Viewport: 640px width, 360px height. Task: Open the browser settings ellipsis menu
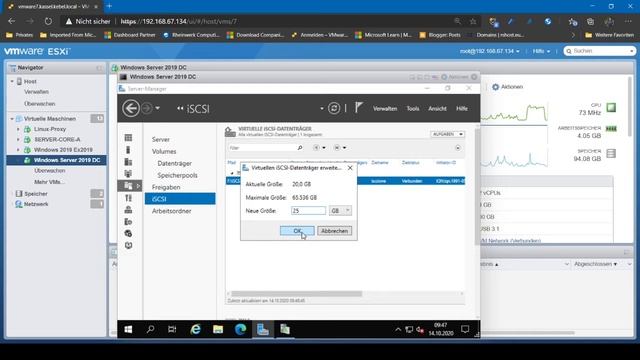pyautogui.click(x=628, y=21)
